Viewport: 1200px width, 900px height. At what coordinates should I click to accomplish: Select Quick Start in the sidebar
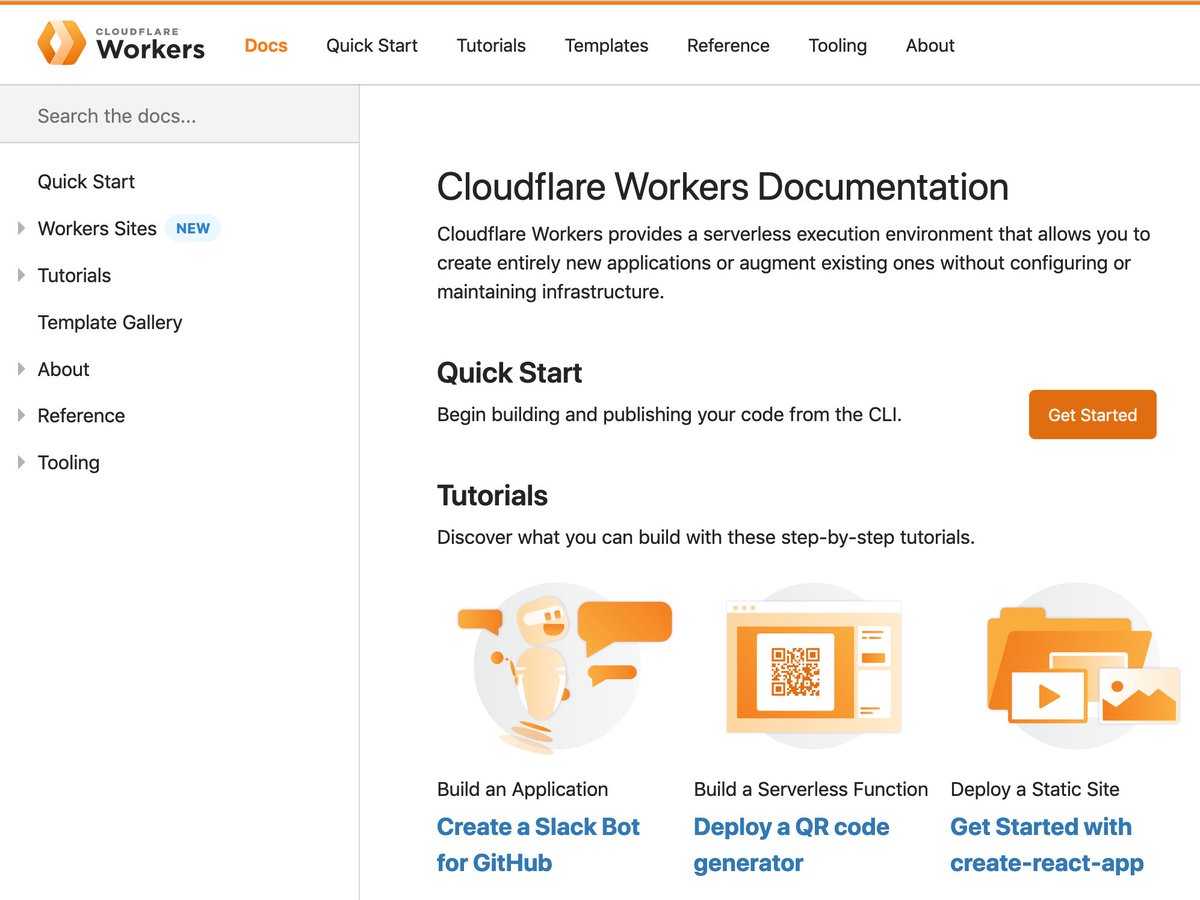point(86,181)
